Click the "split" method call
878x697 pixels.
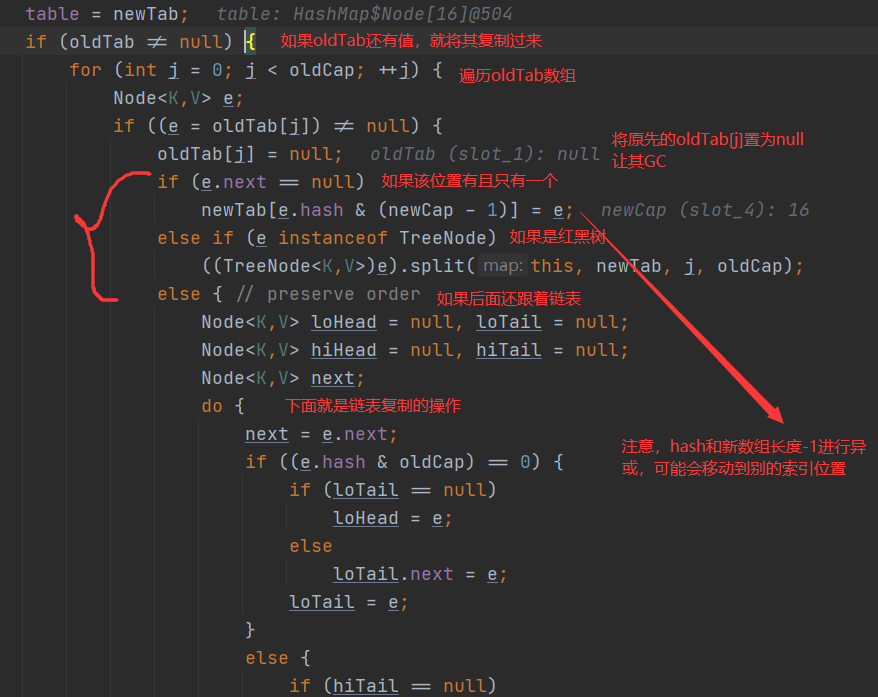(437, 266)
